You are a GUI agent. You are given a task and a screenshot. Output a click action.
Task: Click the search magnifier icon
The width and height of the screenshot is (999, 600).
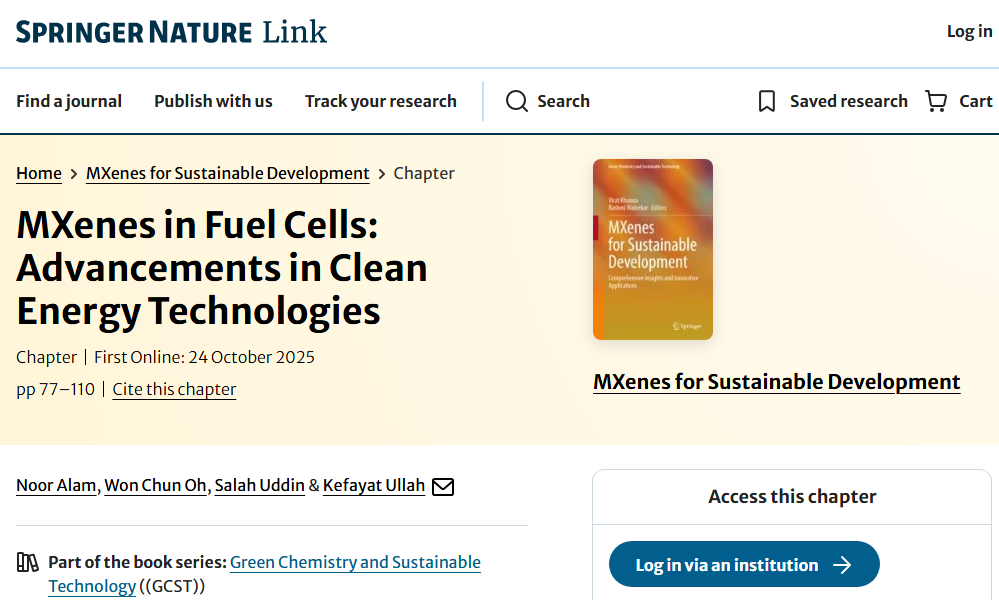click(516, 101)
